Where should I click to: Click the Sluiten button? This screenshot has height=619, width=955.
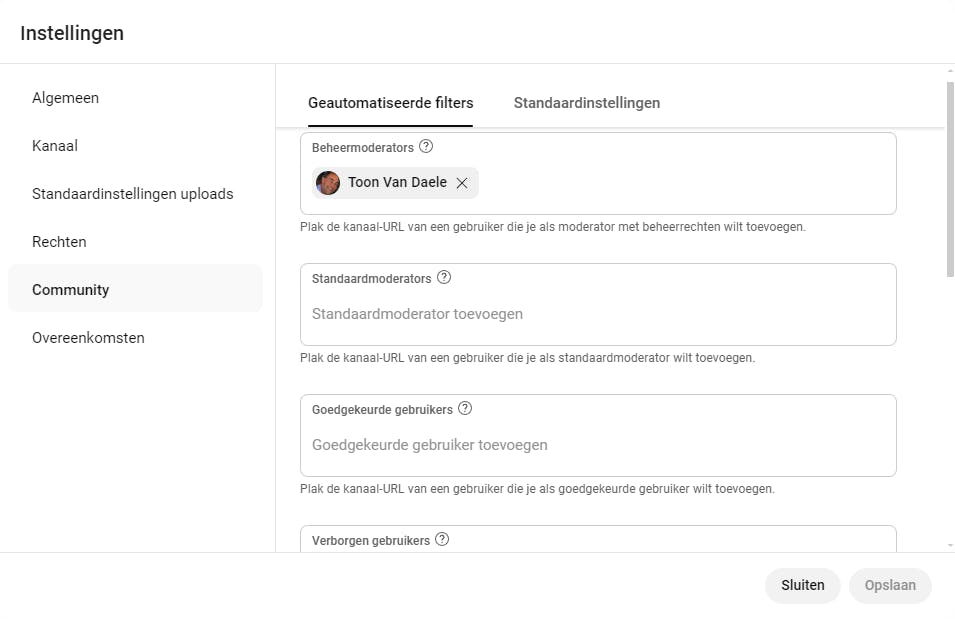point(802,585)
